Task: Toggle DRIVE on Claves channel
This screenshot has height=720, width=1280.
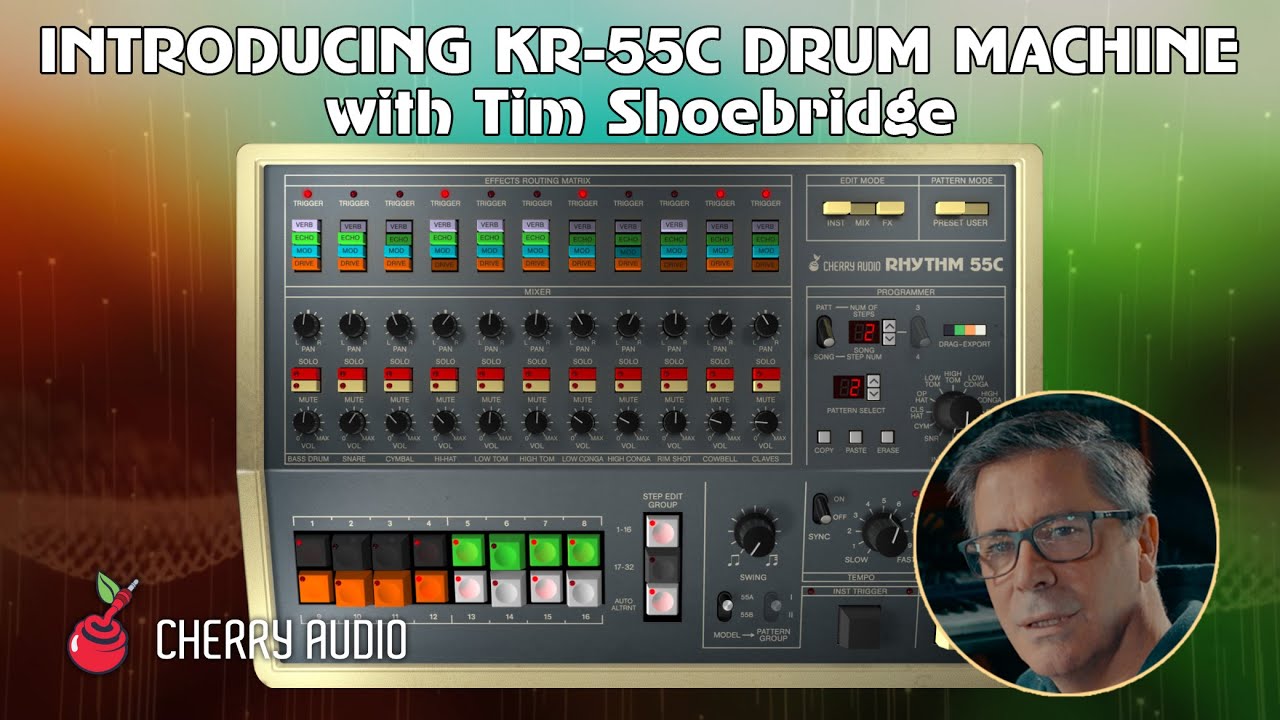Action: point(766,265)
